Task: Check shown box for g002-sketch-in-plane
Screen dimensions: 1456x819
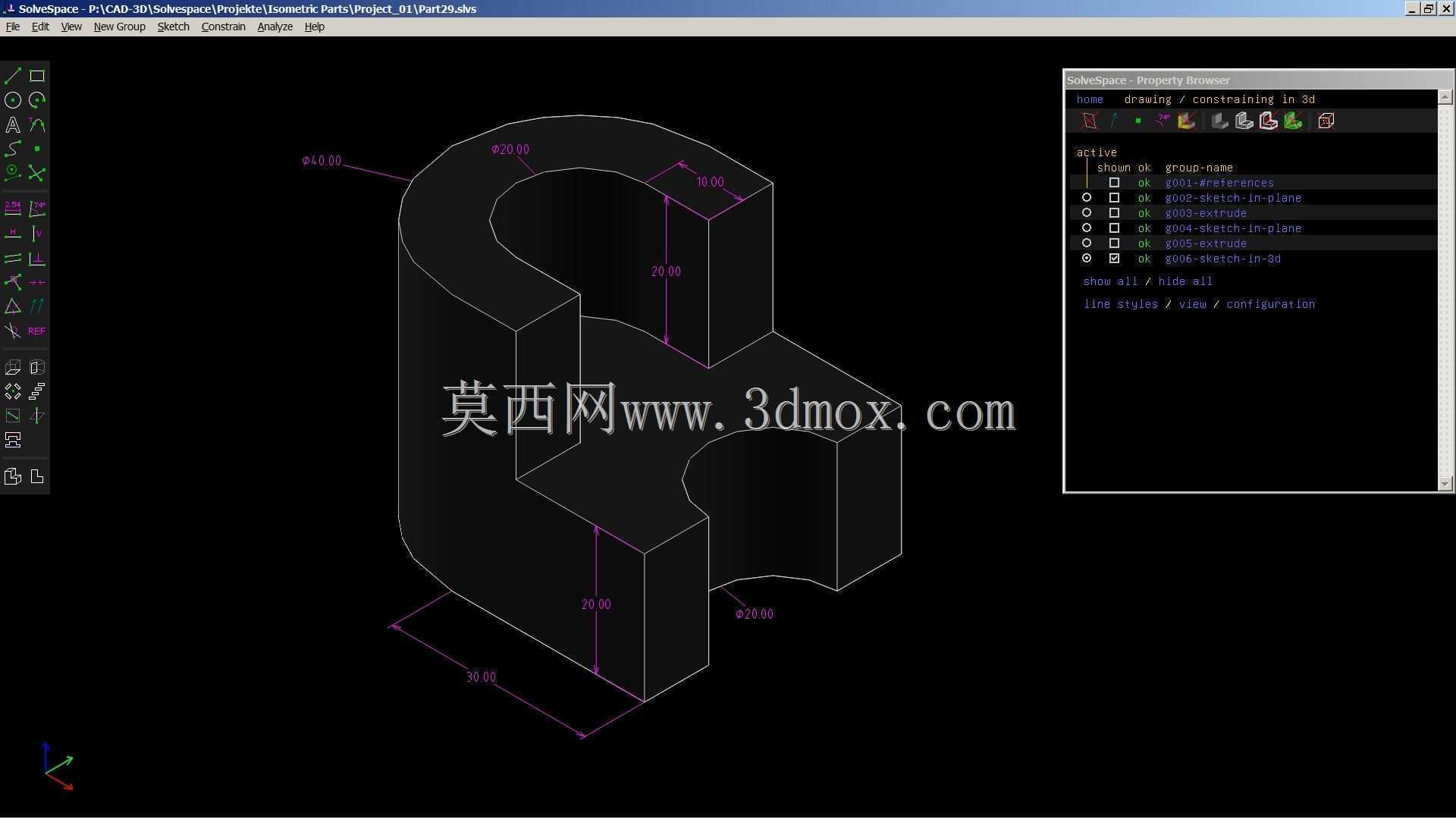Action: [x=1114, y=198]
